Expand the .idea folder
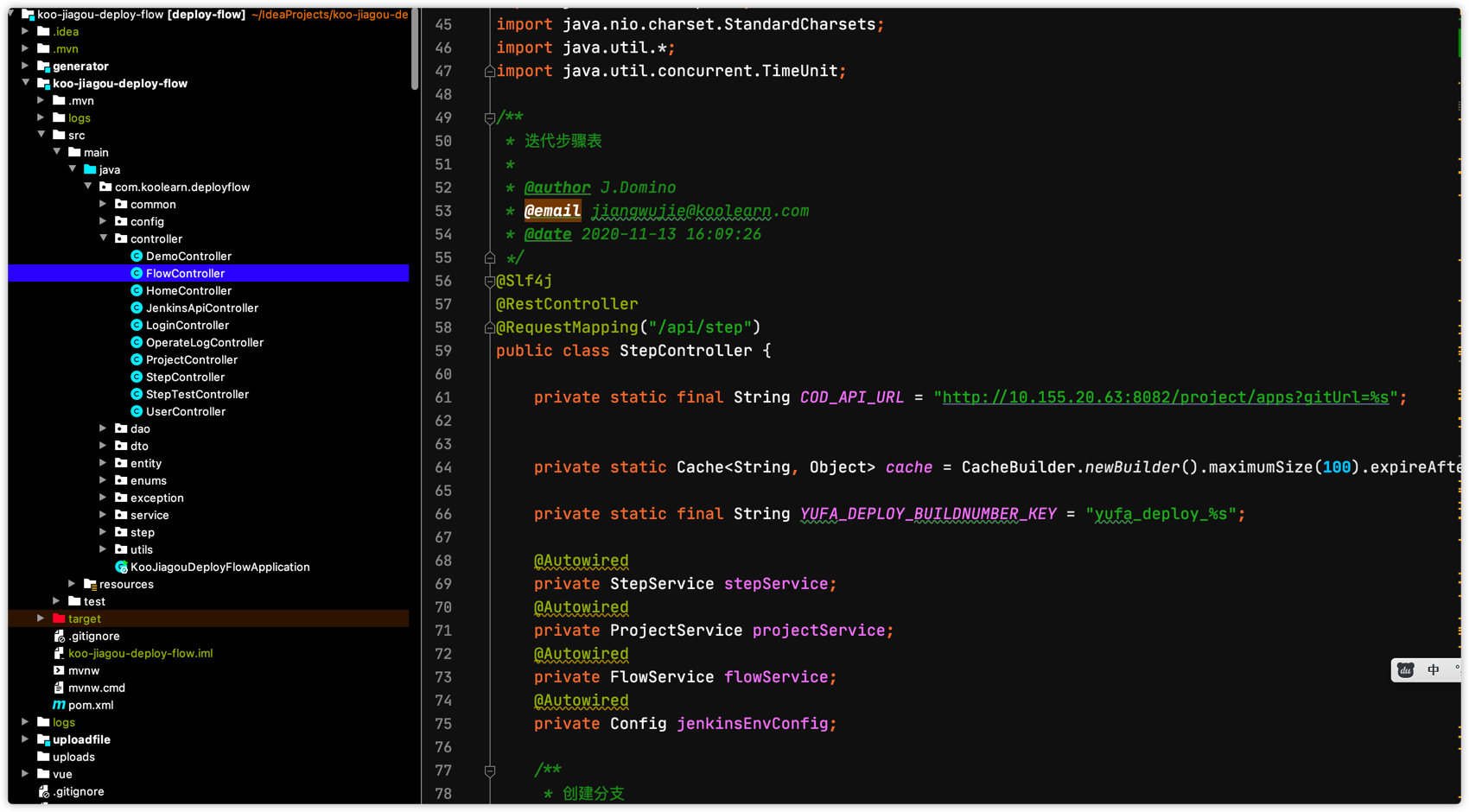This screenshot has height=812, width=1469. pyautogui.click(x=25, y=31)
